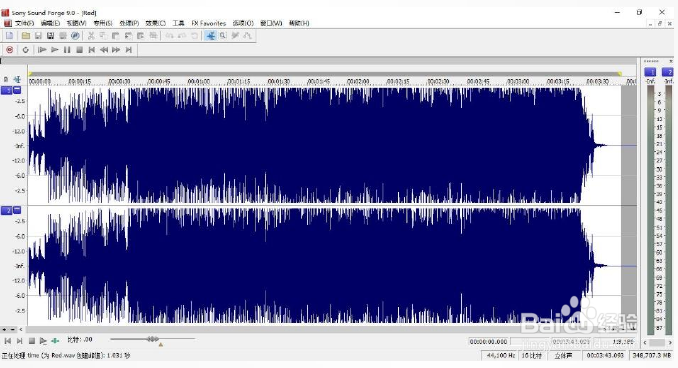678x368 pixels.
Task: Click Rewind in the transport bar
Action: 104,50
